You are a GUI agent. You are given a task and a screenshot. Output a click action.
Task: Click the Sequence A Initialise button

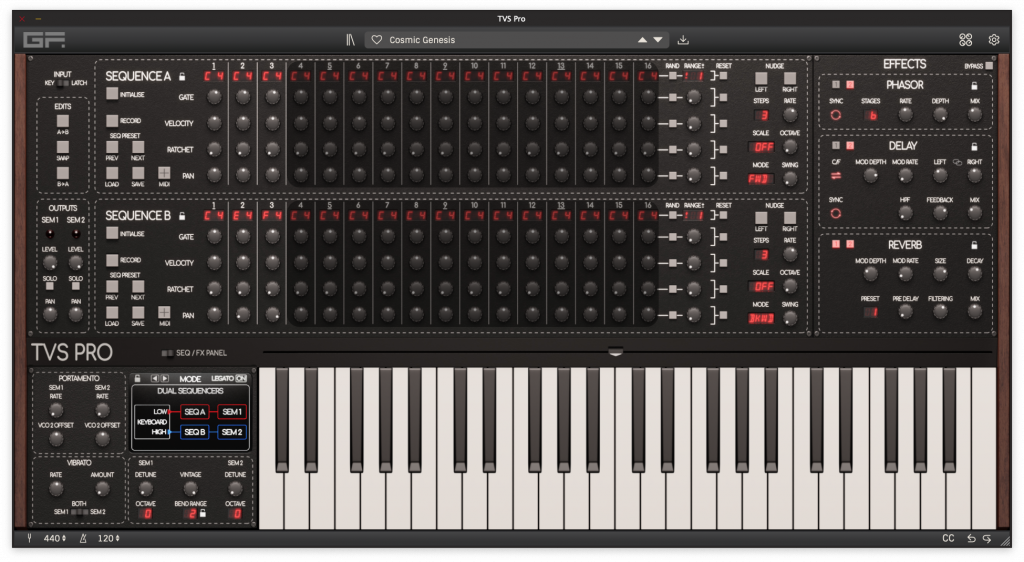tap(112, 94)
